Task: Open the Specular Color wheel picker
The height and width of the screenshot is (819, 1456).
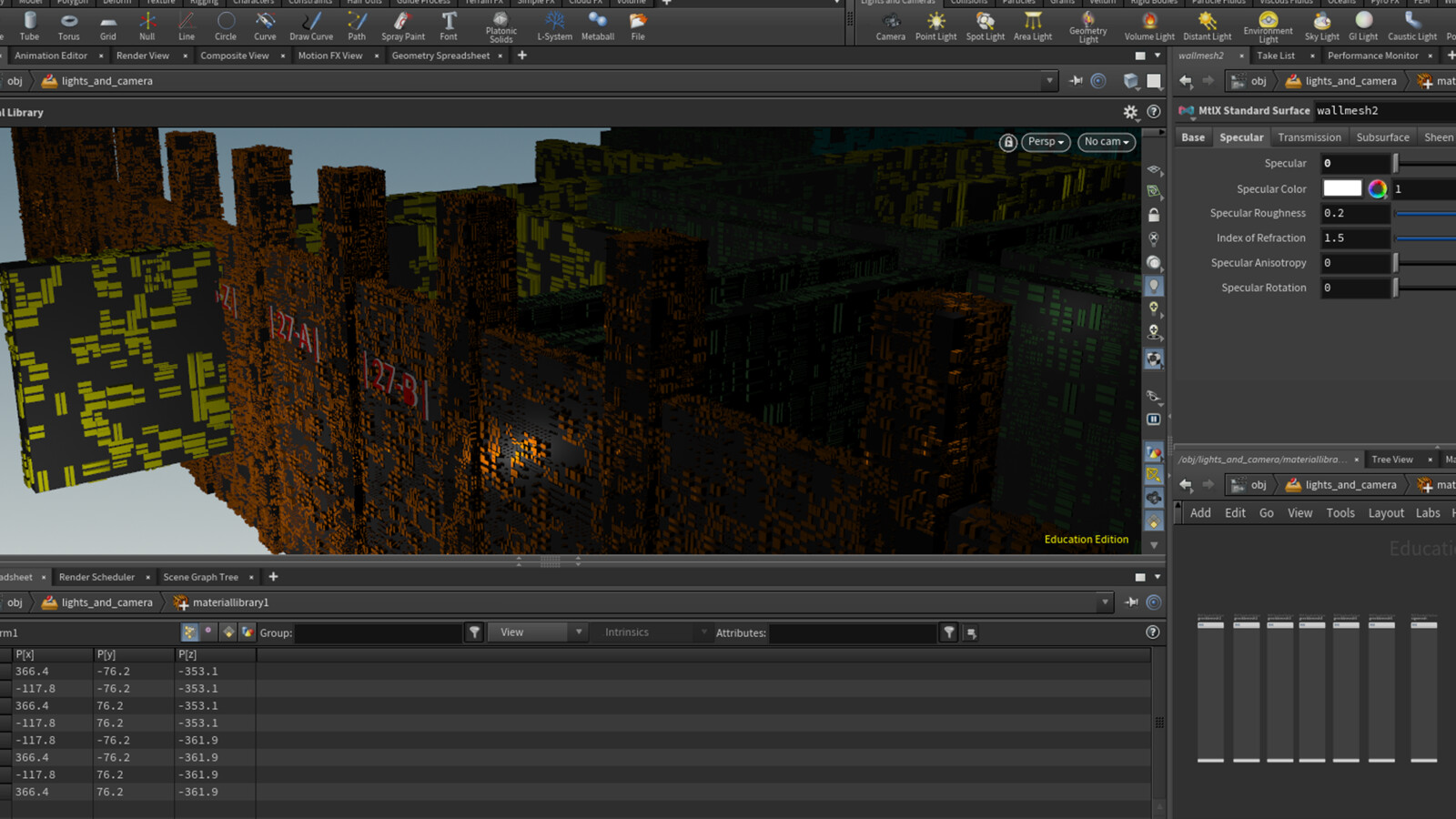Action: click(x=1378, y=189)
